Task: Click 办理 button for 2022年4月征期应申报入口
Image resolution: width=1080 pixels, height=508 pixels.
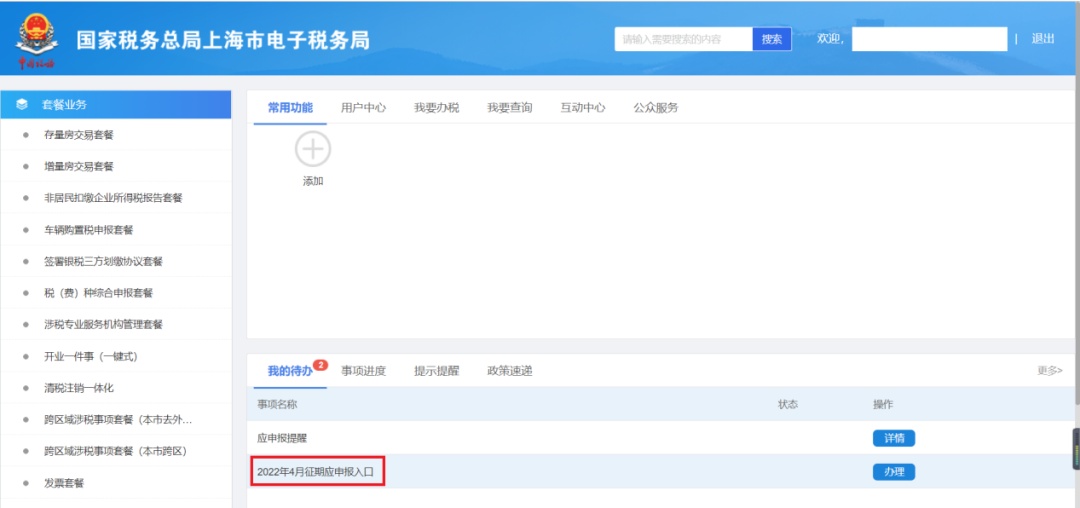Action: click(893, 472)
